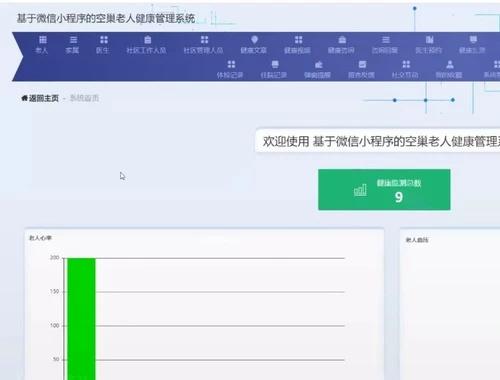Image resolution: width=500 pixels, height=380 pixels.
Task: Open the 健康视频 menu icon
Action: (298, 40)
